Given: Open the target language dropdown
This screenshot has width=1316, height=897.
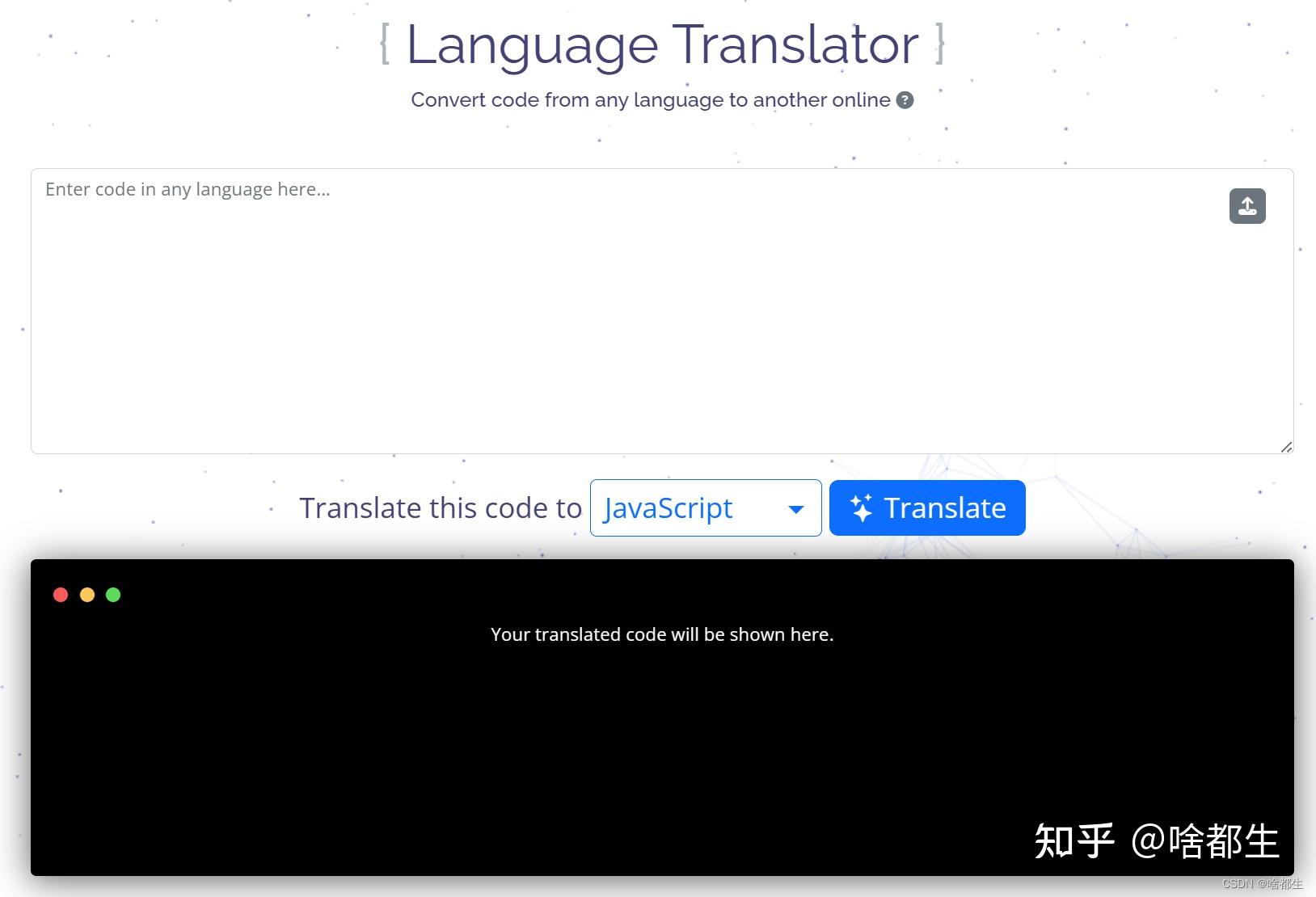Looking at the screenshot, I should point(705,508).
